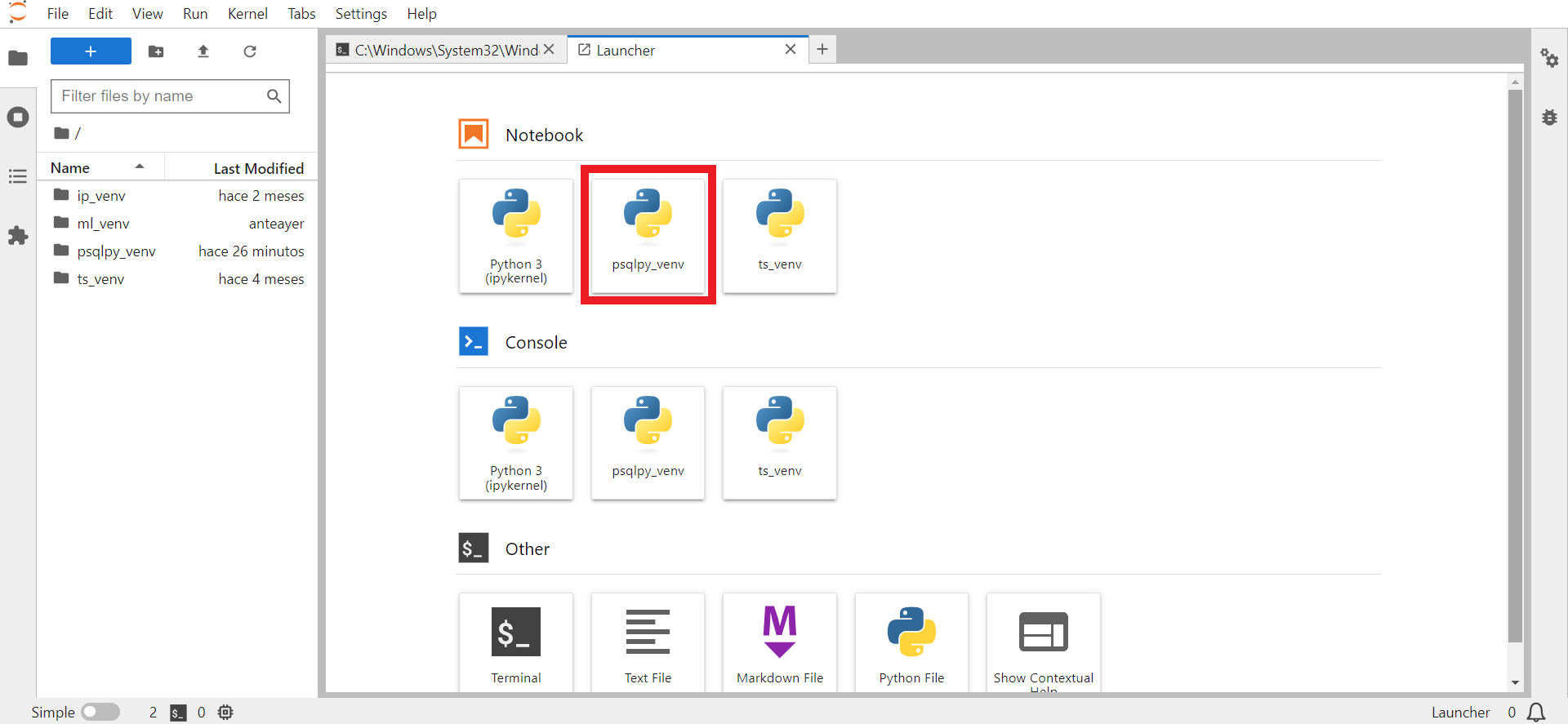Image resolution: width=1568 pixels, height=724 pixels.
Task: Sort files by Last Modified column
Action: coord(242,168)
